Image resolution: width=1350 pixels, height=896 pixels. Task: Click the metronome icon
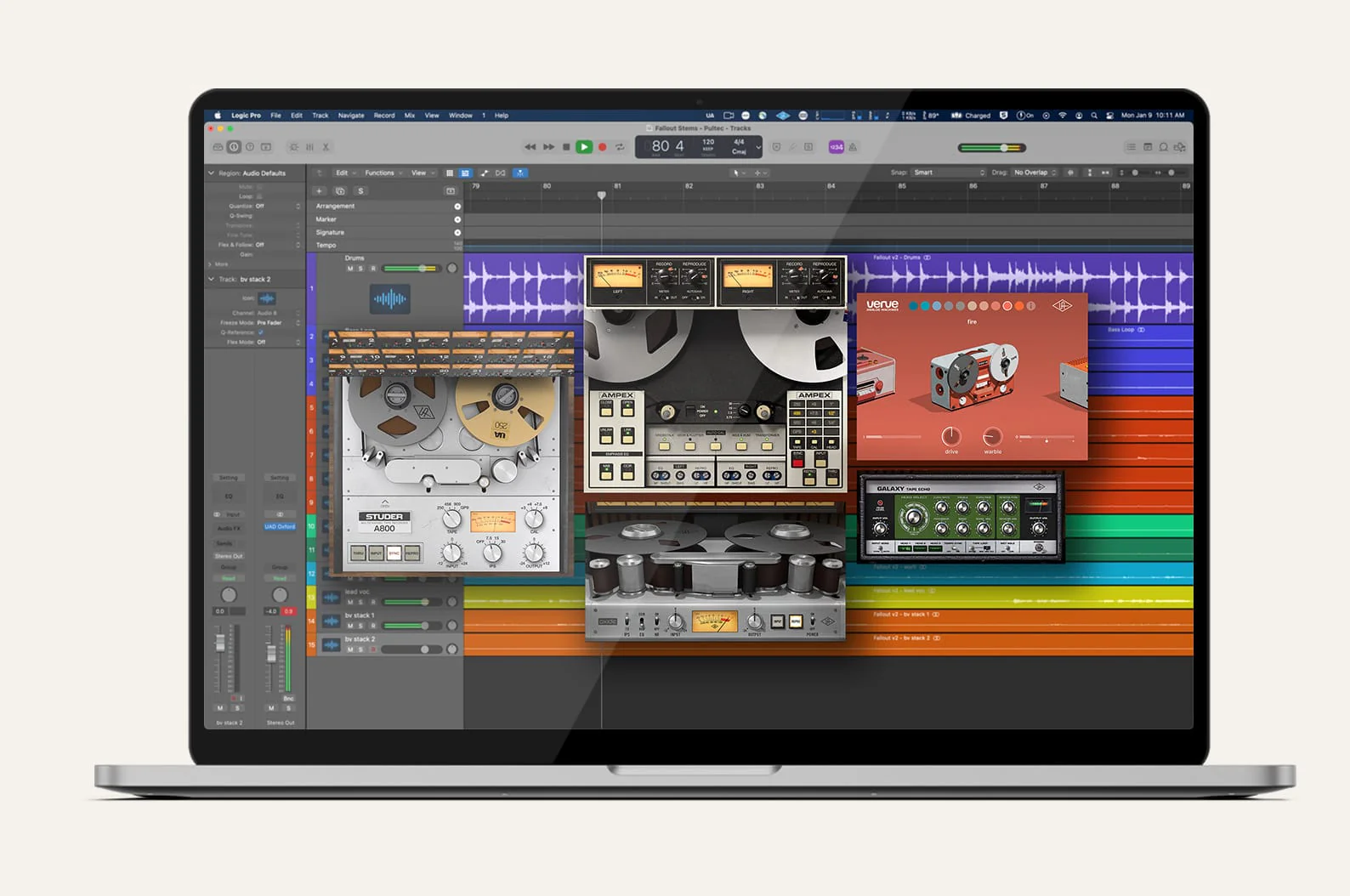tap(853, 147)
